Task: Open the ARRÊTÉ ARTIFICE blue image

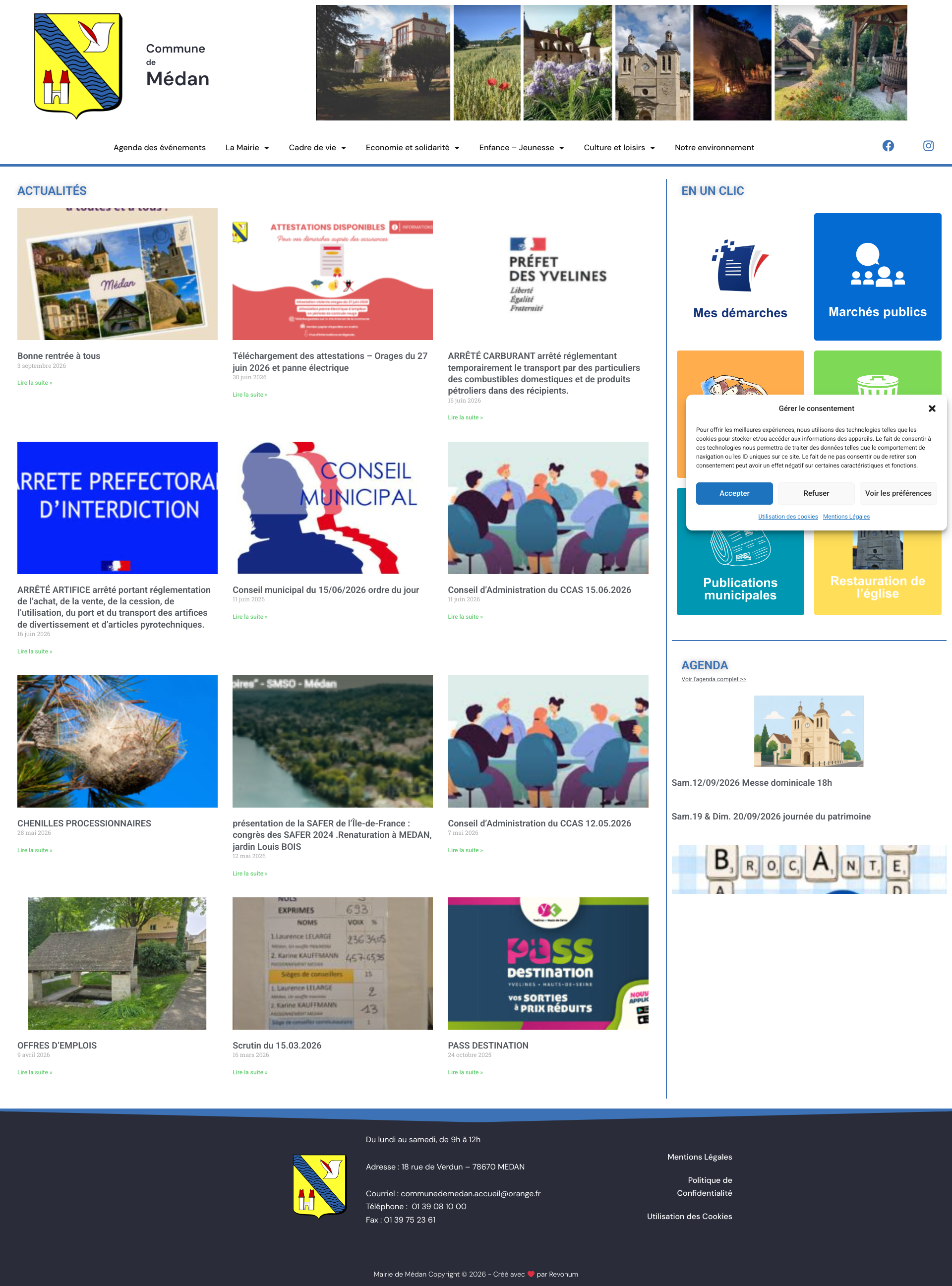Action: click(118, 508)
